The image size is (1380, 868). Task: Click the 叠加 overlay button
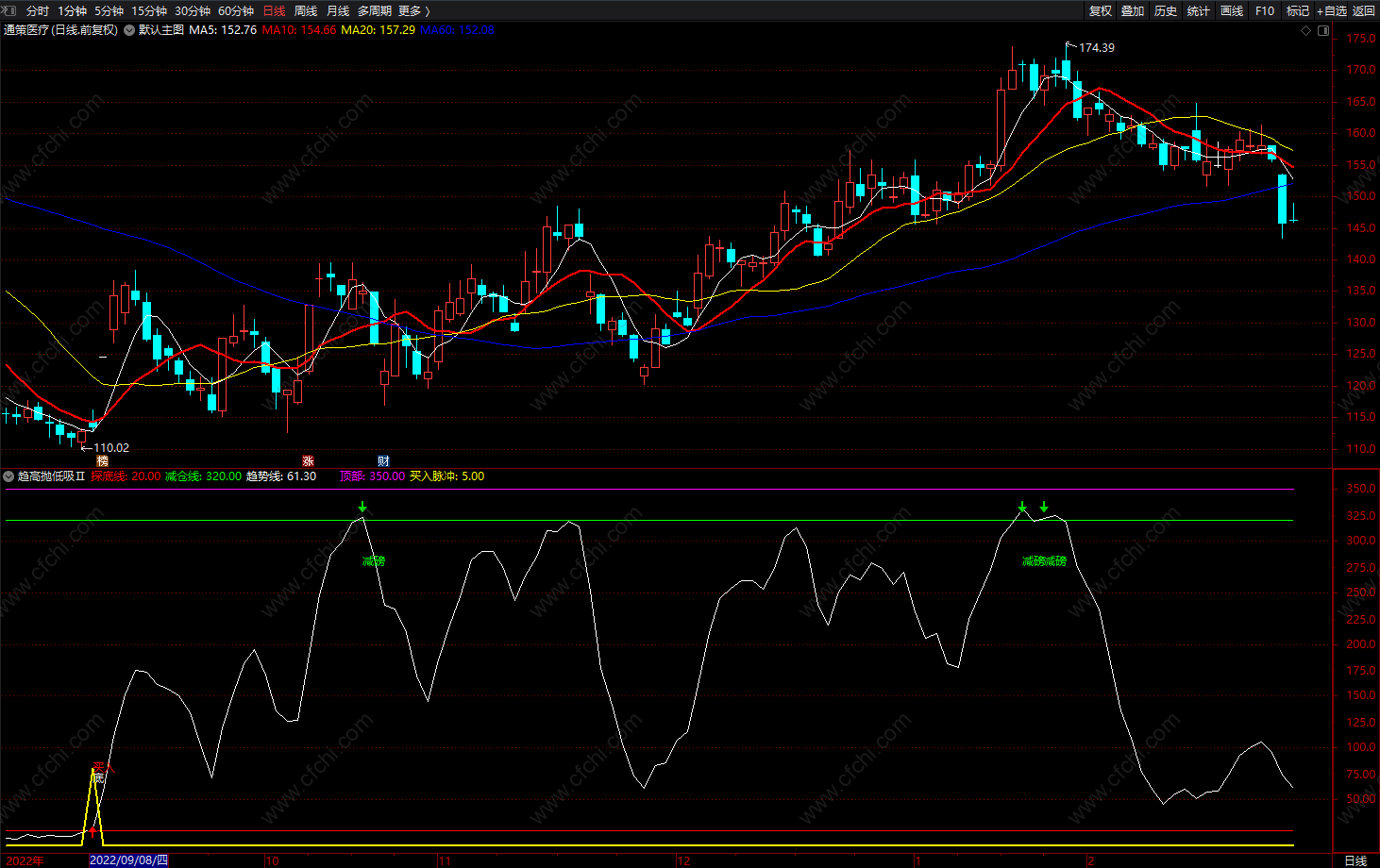point(1133,11)
